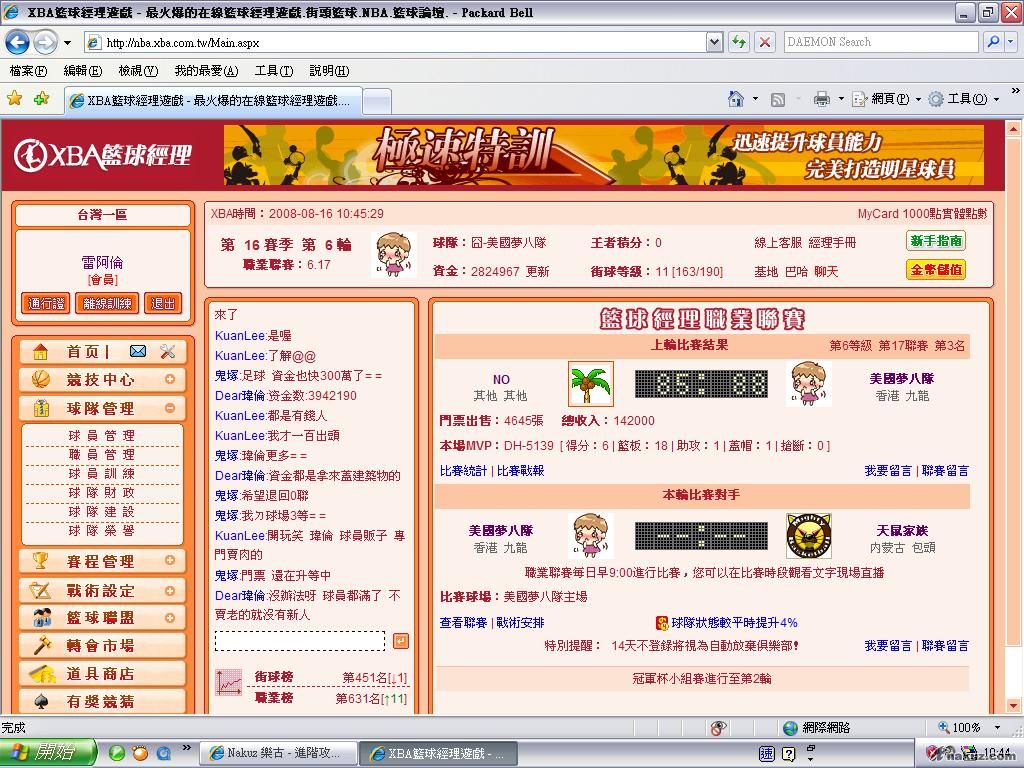
Task: Open 道具商店 from the sidebar
Action: pyautogui.click(x=103, y=674)
